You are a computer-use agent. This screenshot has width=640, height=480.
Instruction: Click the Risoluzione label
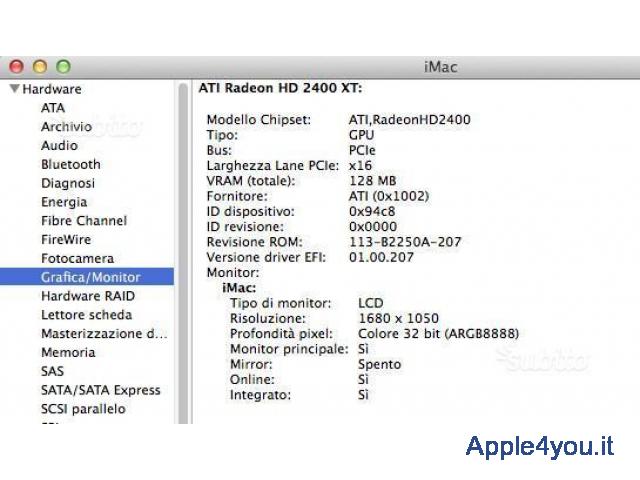click(268, 318)
